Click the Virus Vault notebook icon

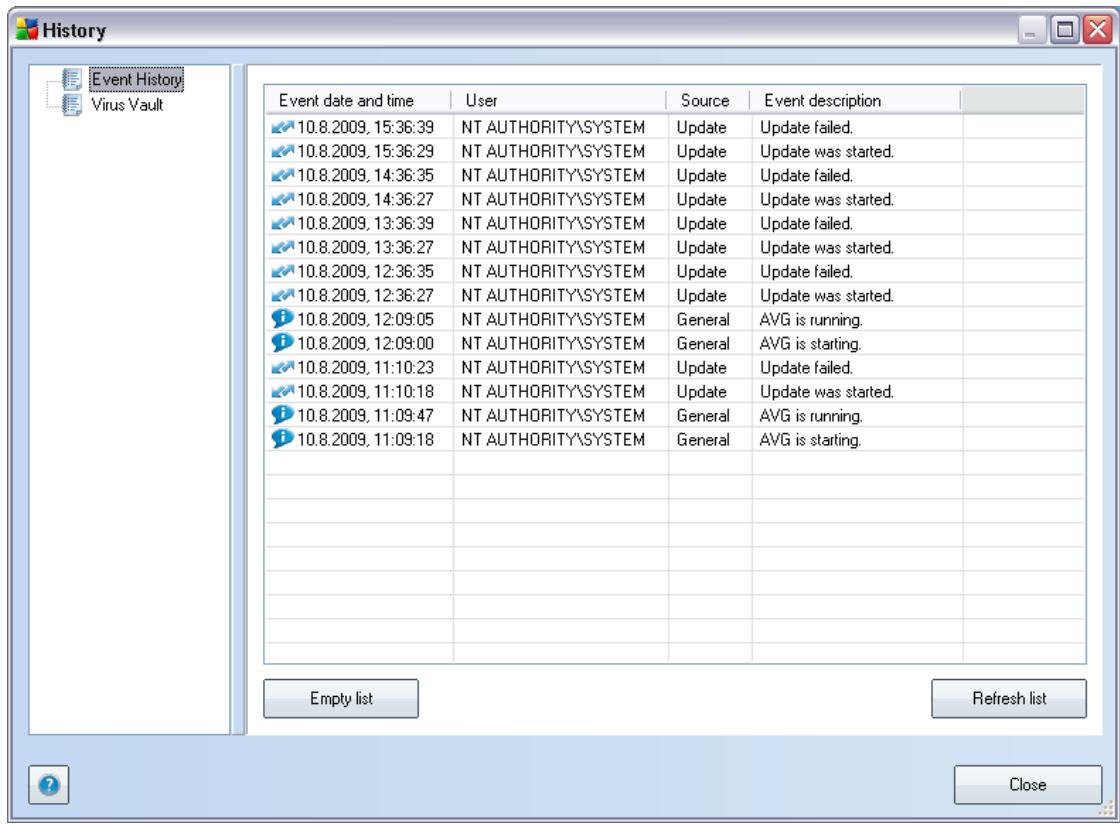click(71, 105)
